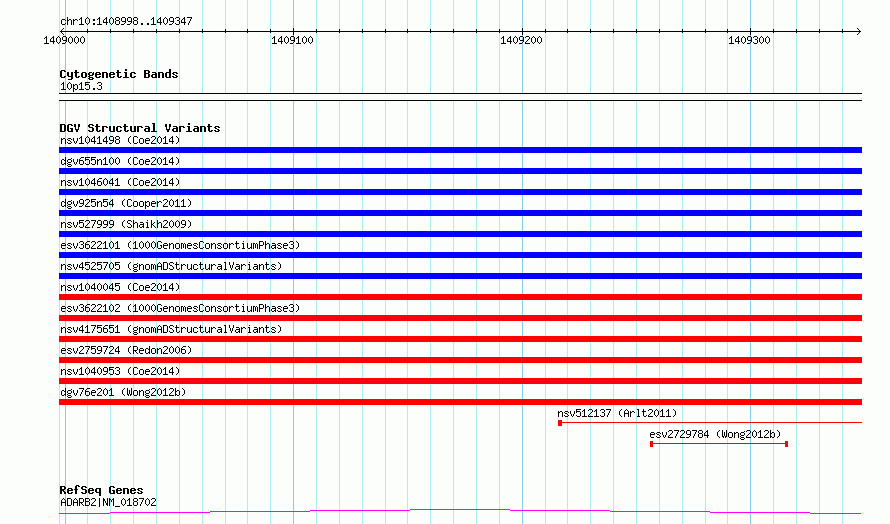Click the 1409200 ruler position
This screenshot has height=524, width=890.
(x=521, y=40)
